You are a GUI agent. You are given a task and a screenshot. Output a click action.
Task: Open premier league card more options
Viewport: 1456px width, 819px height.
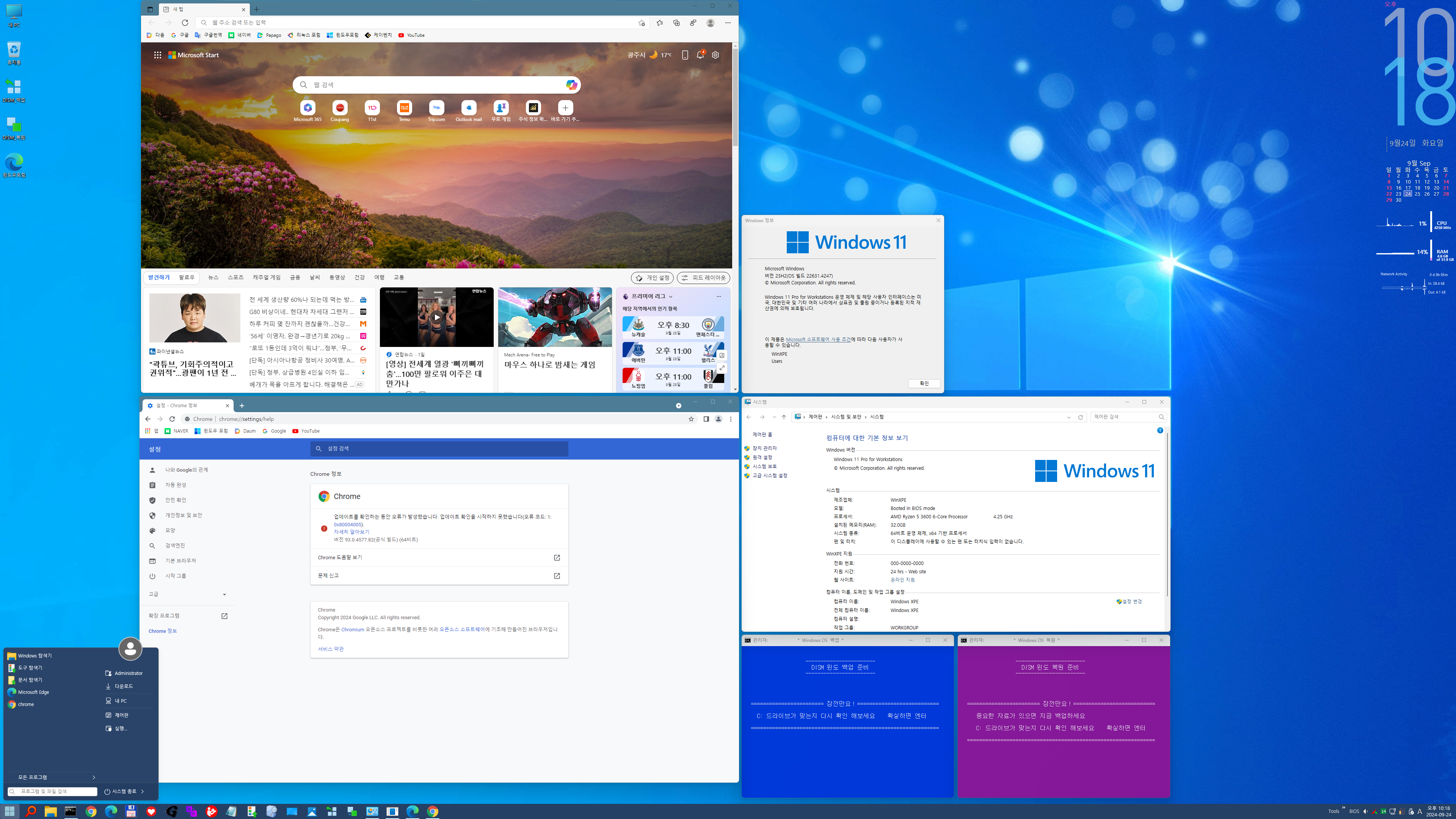tap(719, 297)
